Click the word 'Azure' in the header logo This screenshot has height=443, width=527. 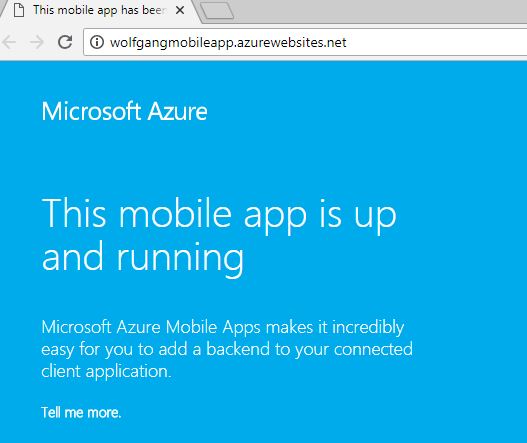177,112
